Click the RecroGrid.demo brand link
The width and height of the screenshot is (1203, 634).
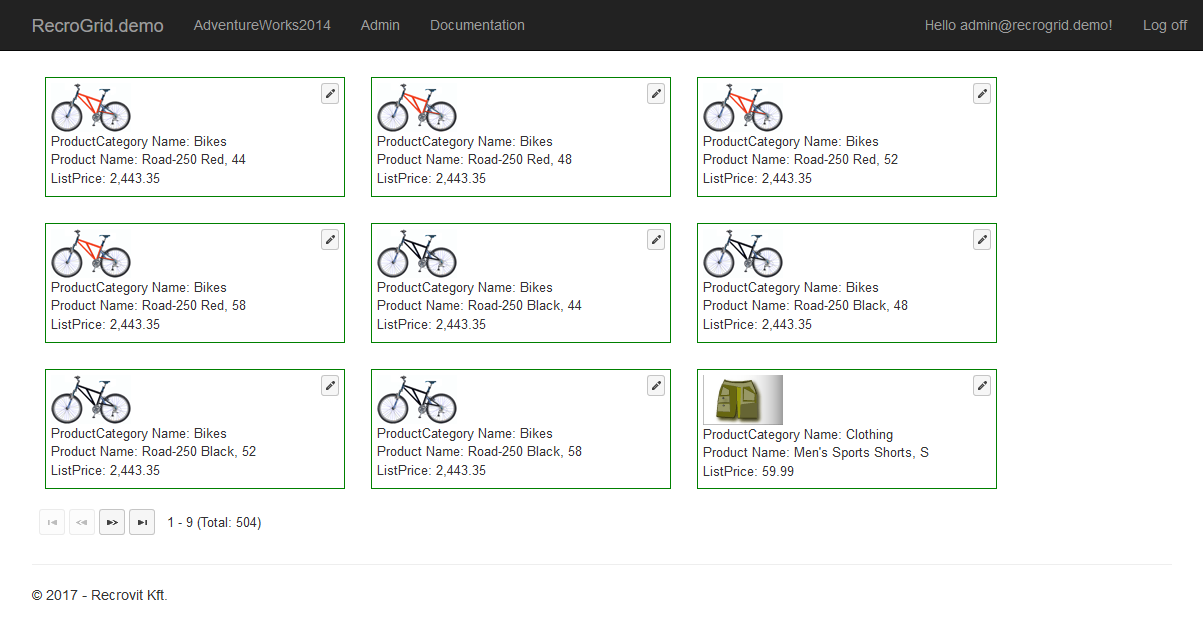[97, 25]
